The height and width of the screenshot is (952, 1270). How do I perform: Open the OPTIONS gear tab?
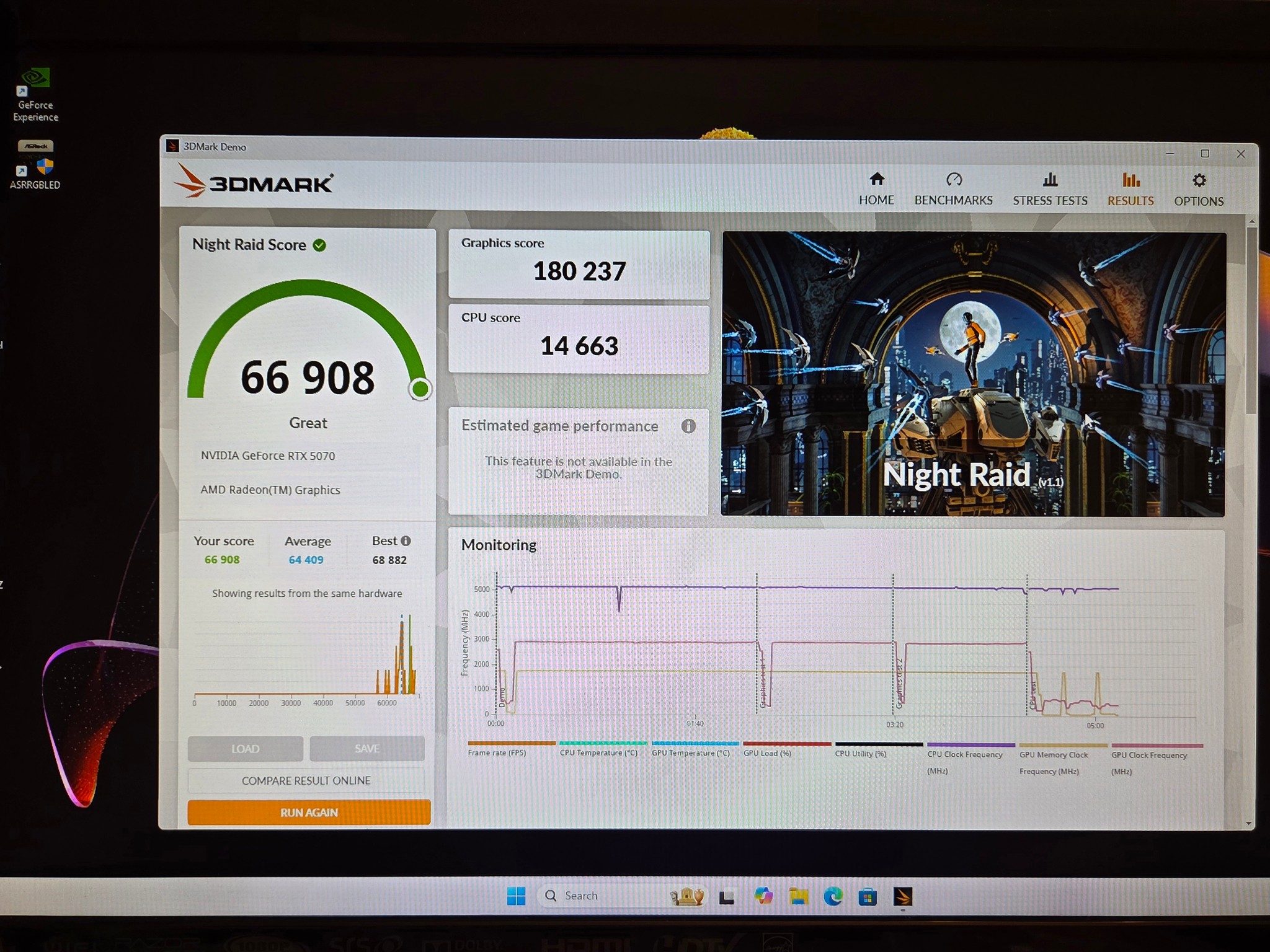[1199, 190]
